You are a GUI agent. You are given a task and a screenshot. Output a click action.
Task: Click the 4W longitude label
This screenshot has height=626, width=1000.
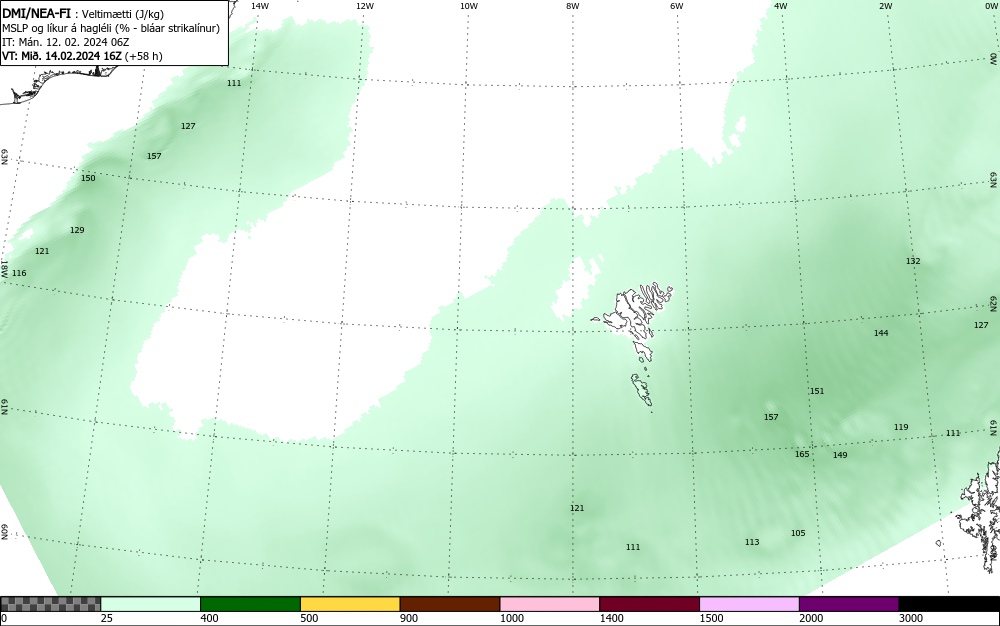pyautogui.click(x=781, y=6)
